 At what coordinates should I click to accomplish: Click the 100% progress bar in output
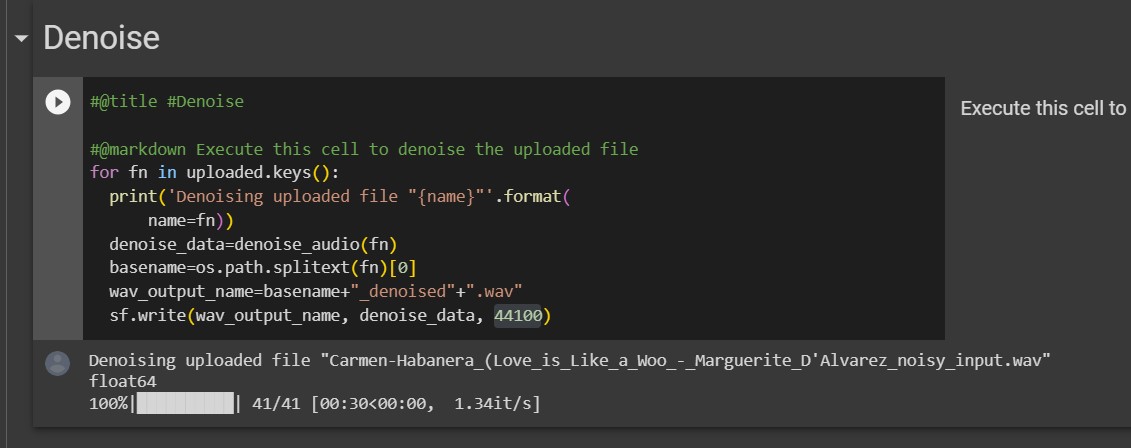(185, 403)
